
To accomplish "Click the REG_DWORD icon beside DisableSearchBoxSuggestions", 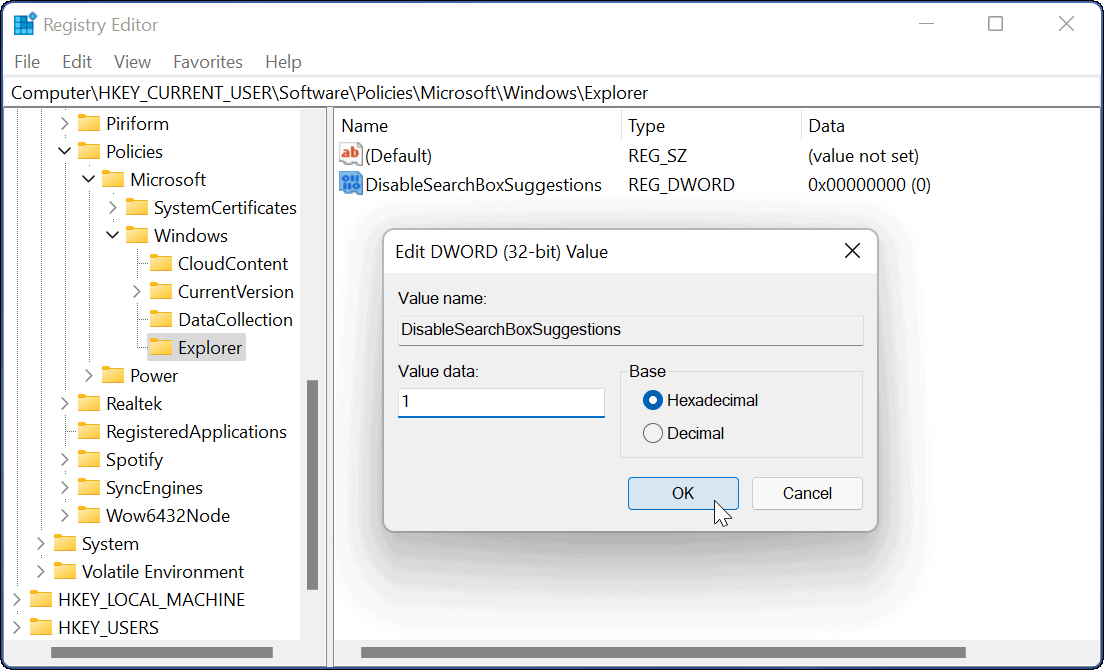I will (351, 184).
